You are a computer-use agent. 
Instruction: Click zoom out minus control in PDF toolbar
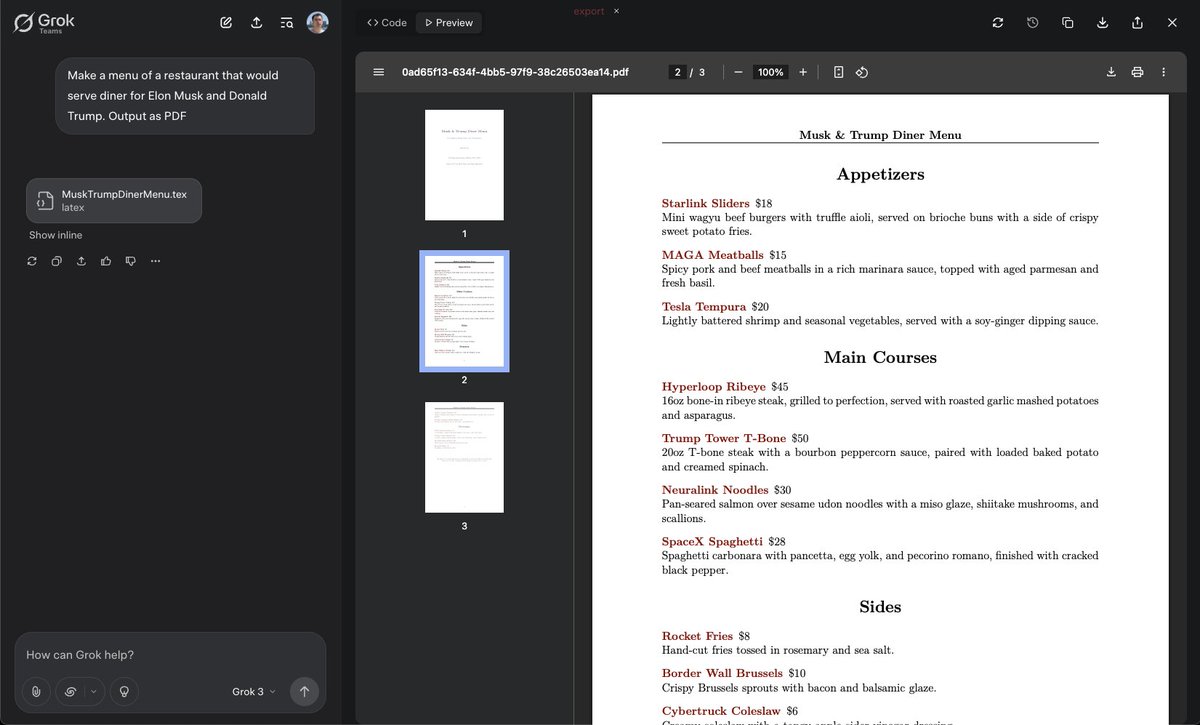(738, 72)
